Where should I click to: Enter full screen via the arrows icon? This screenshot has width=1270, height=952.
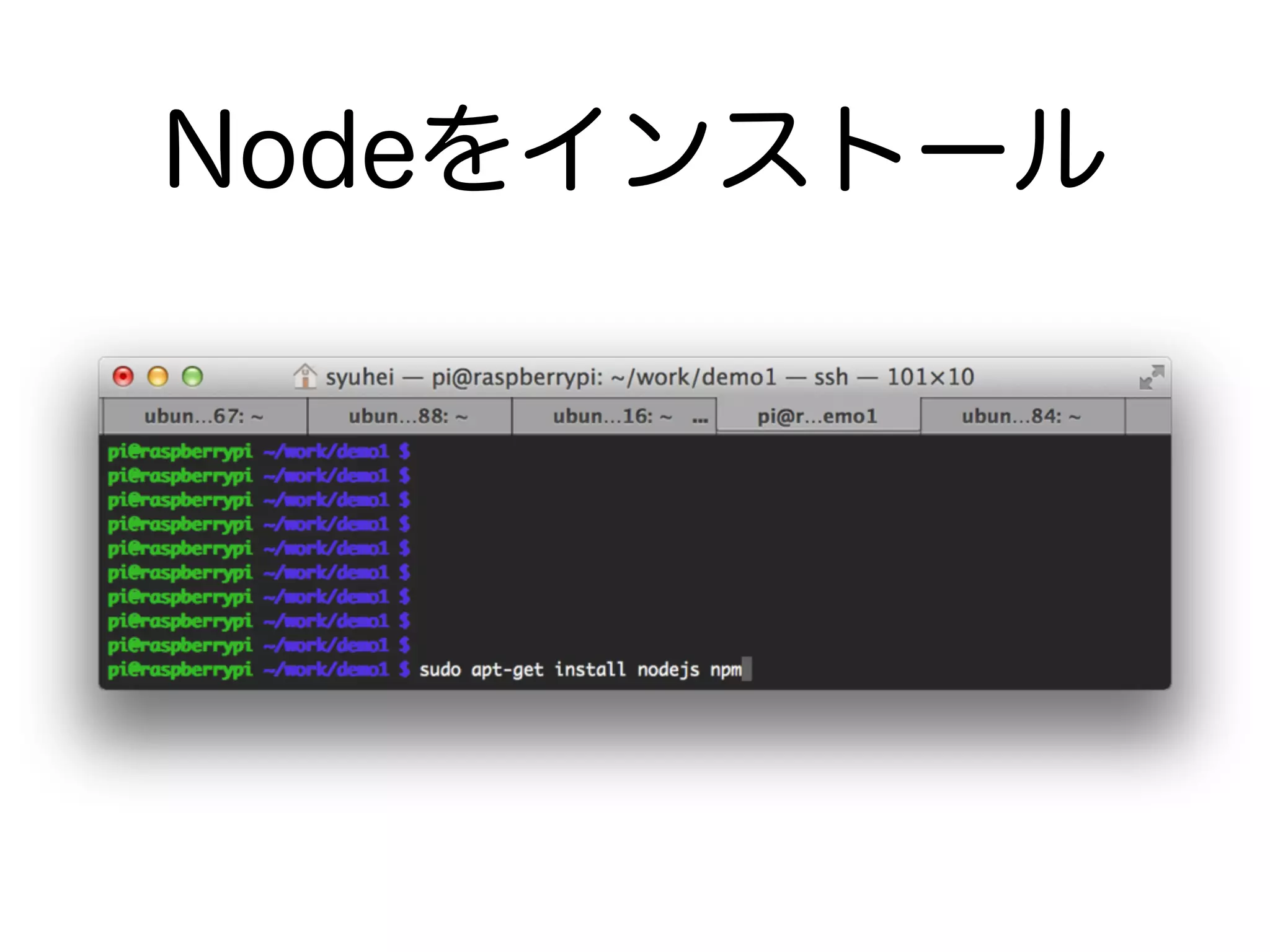(1152, 377)
